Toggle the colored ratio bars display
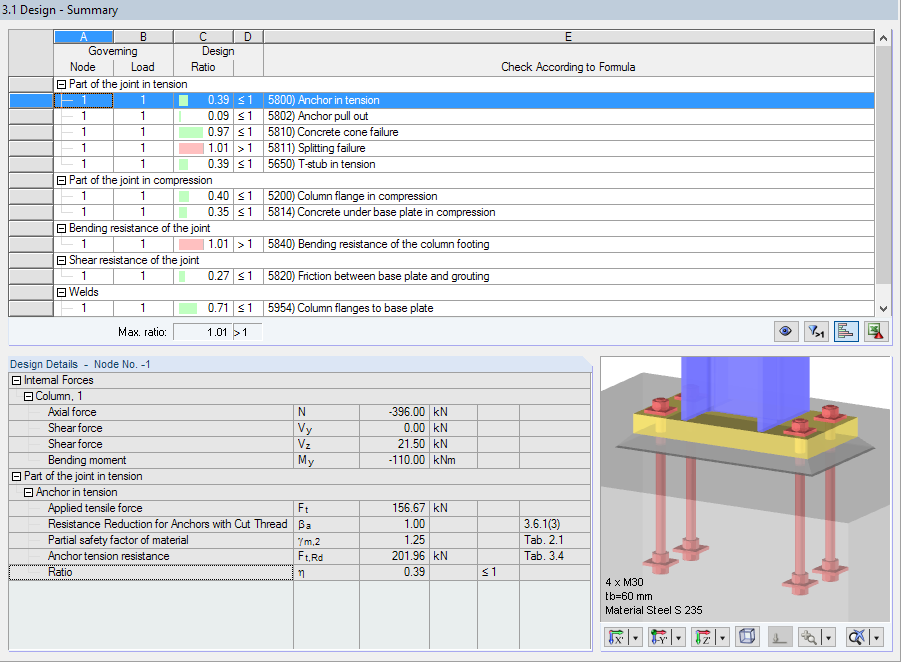 coord(845,331)
